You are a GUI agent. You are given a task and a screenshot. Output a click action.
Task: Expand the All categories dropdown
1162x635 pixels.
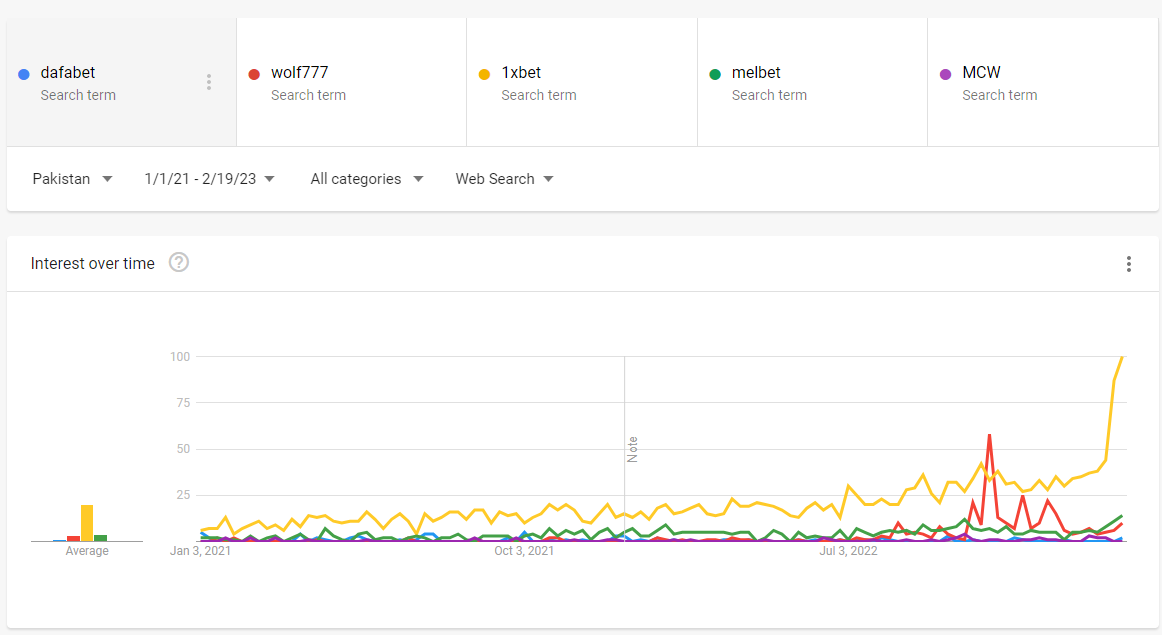click(366, 179)
